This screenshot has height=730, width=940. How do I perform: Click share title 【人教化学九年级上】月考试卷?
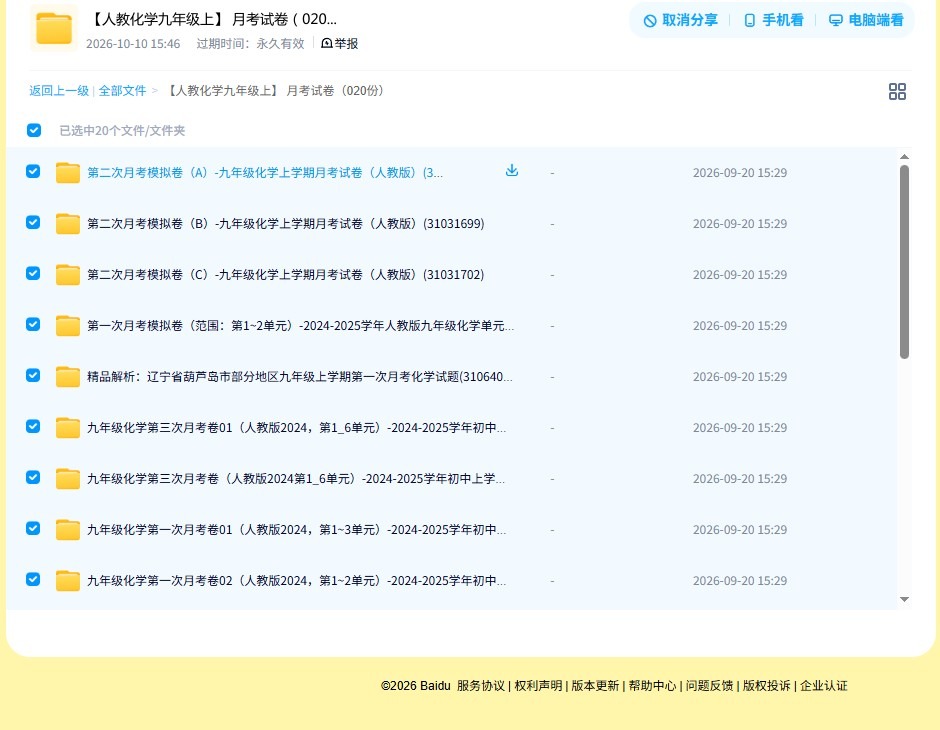pos(212,19)
